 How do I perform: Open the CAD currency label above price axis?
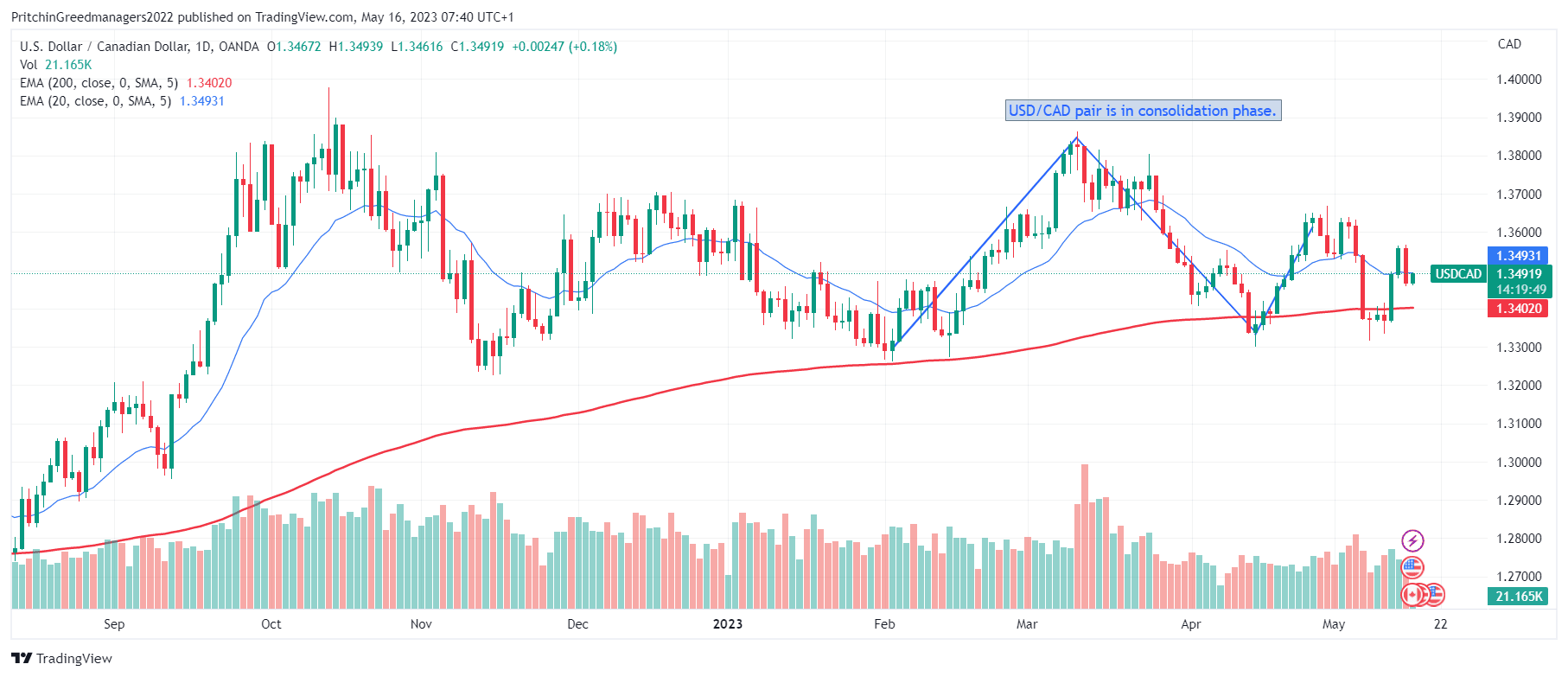[1509, 44]
